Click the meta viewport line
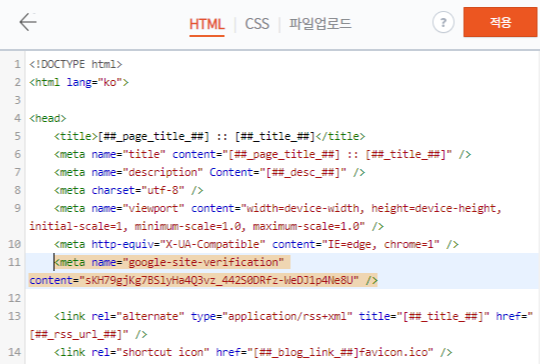Image resolution: width=540 pixels, height=364 pixels. coord(278,208)
